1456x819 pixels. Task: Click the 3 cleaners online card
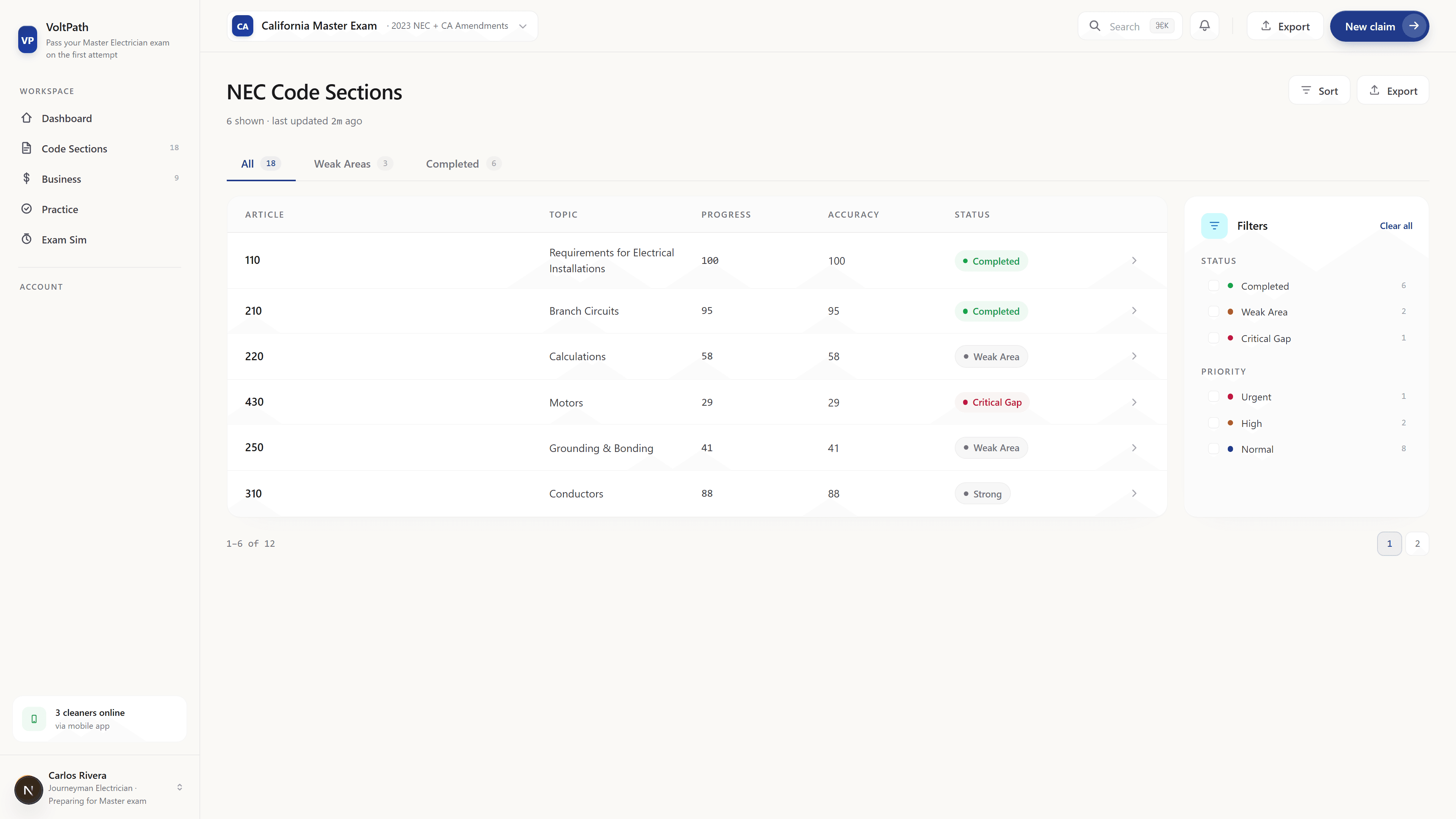pyautogui.click(x=99, y=719)
